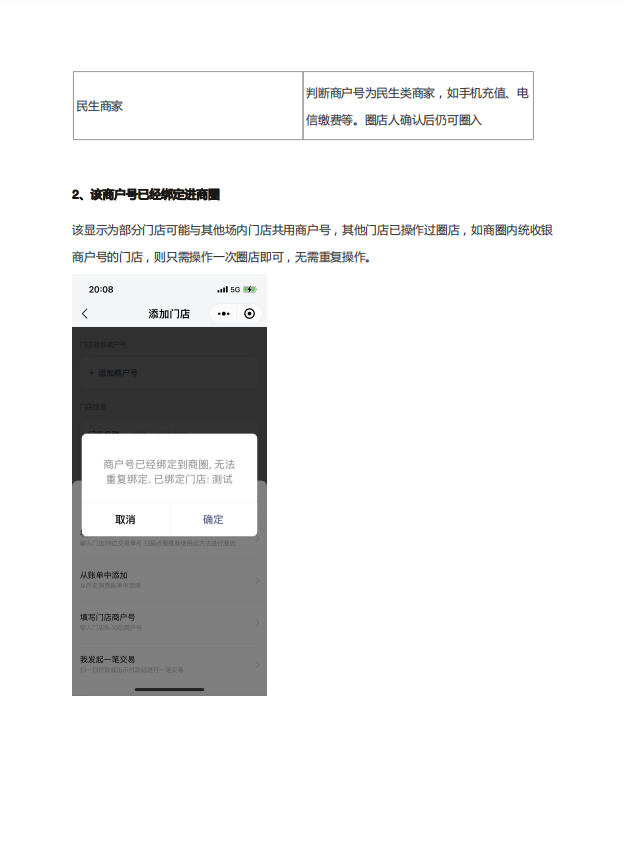Tap the back arrow in phone header
The height and width of the screenshot is (844, 624).
pyautogui.click(x=85, y=313)
